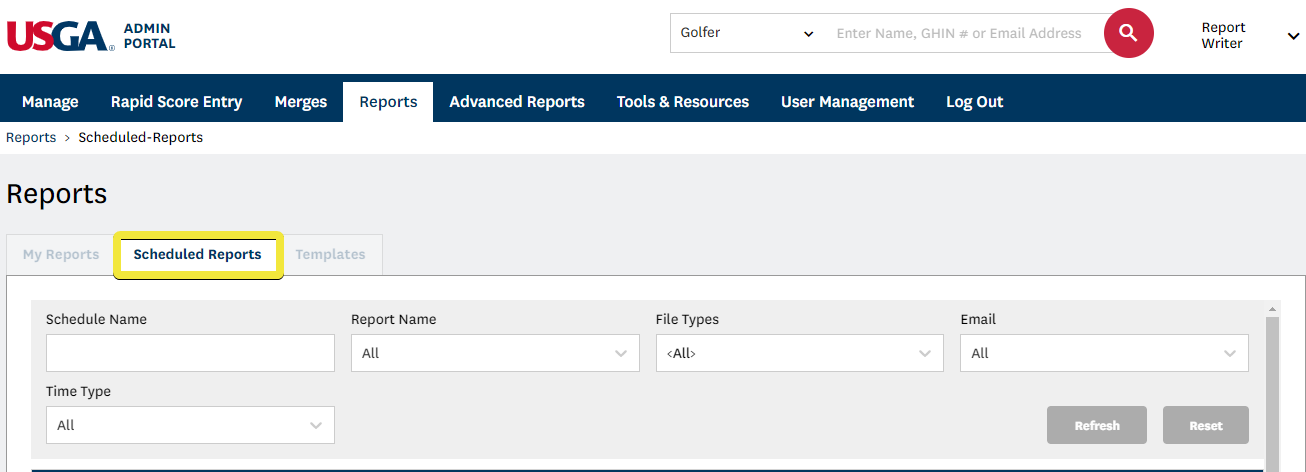
Task: Expand the File Types dropdown
Action: [x=799, y=353]
